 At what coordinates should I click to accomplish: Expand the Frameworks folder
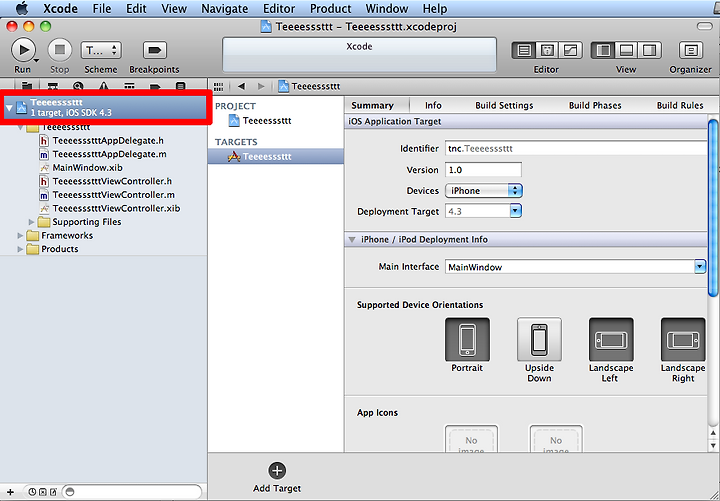(20, 236)
